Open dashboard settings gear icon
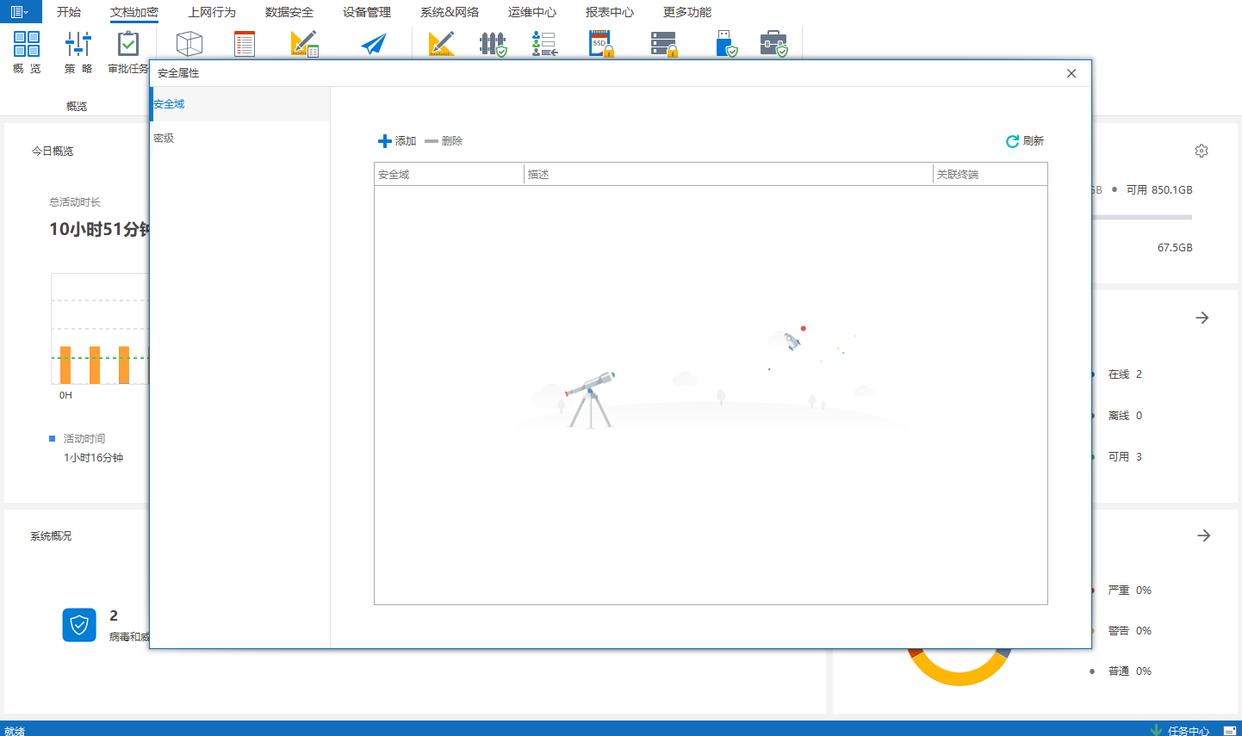This screenshot has width=1242, height=736. point(1201,151)
